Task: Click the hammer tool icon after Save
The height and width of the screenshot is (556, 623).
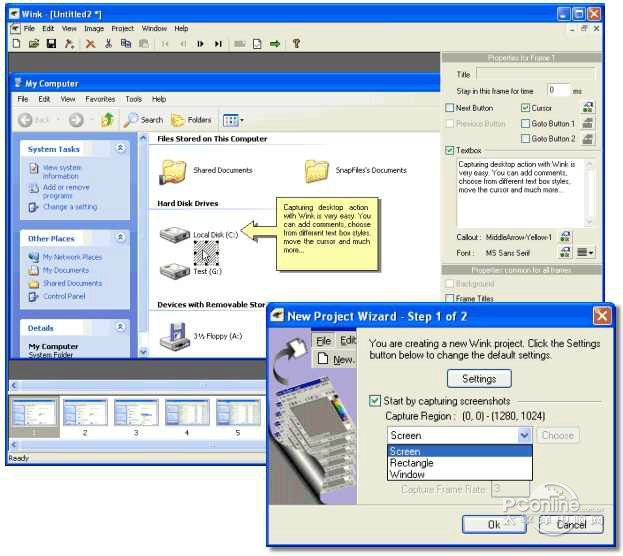Action: [x=69, y=43]
